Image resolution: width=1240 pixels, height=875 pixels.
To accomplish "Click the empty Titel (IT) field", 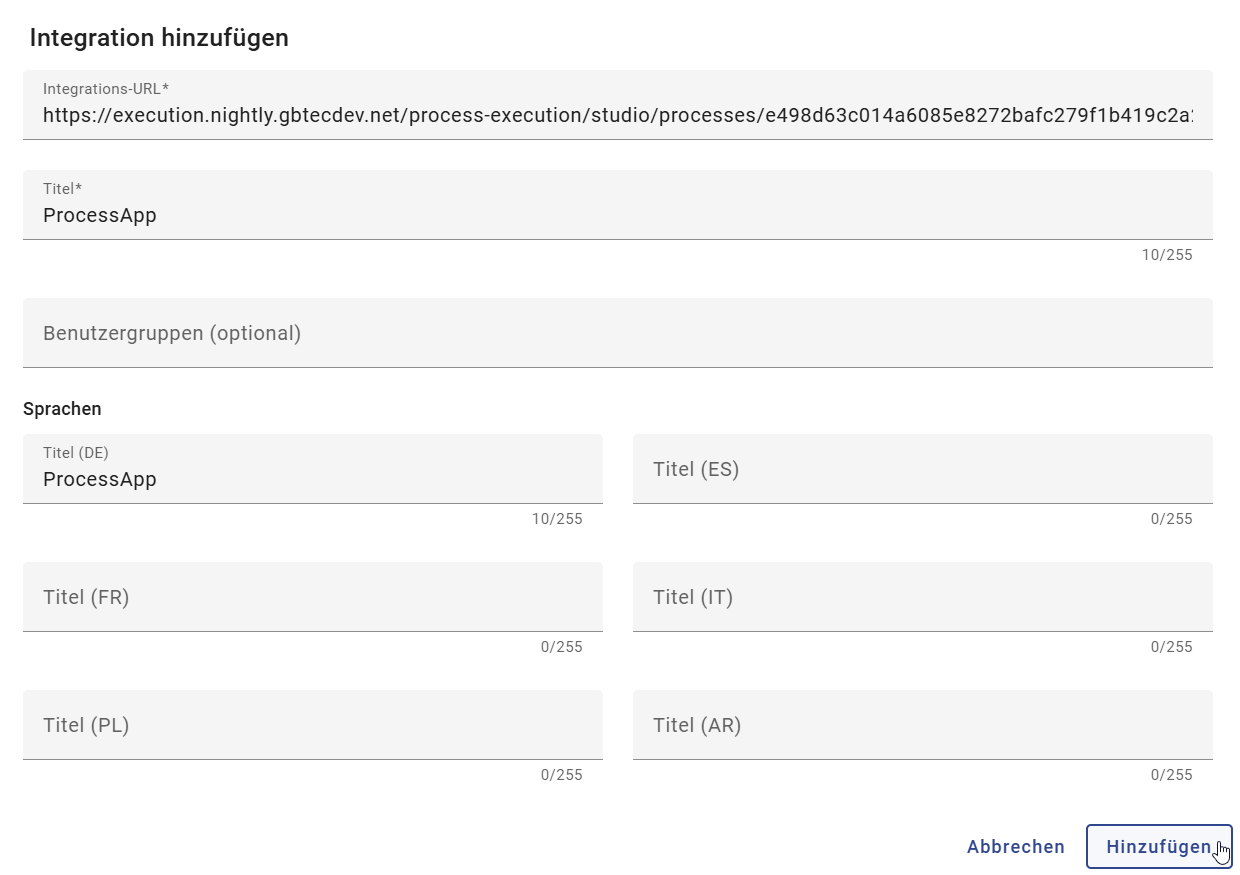I will coord(923,597).
